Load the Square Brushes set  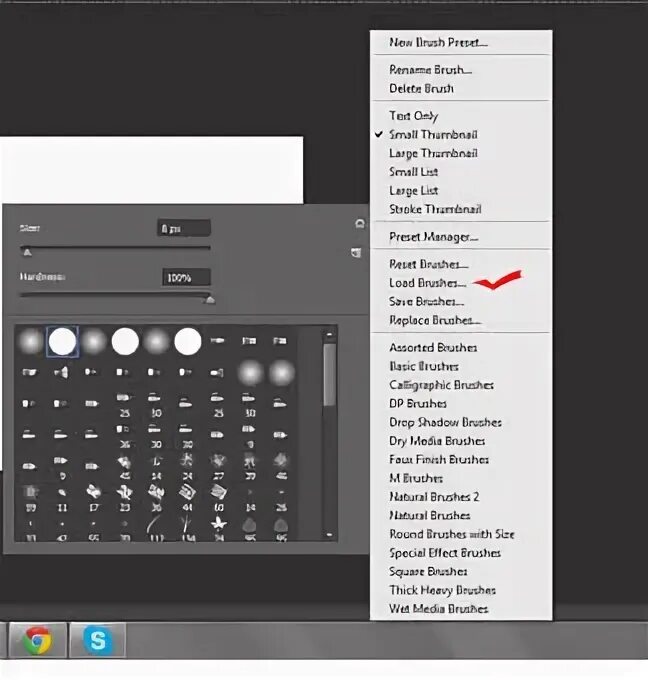click(x=428, y=571)
